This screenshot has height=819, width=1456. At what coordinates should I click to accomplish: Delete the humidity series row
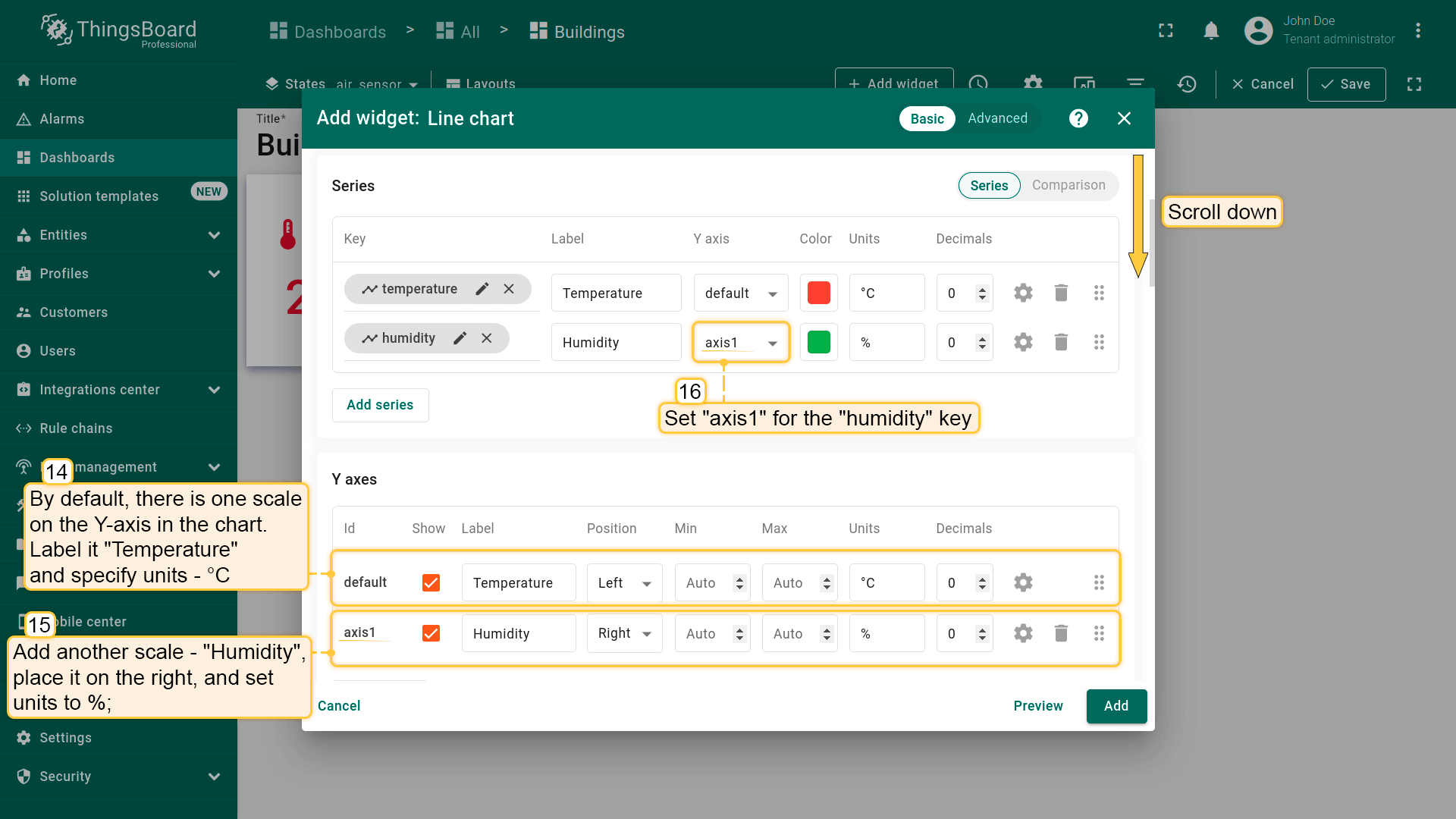click(x=1061, y=342)
